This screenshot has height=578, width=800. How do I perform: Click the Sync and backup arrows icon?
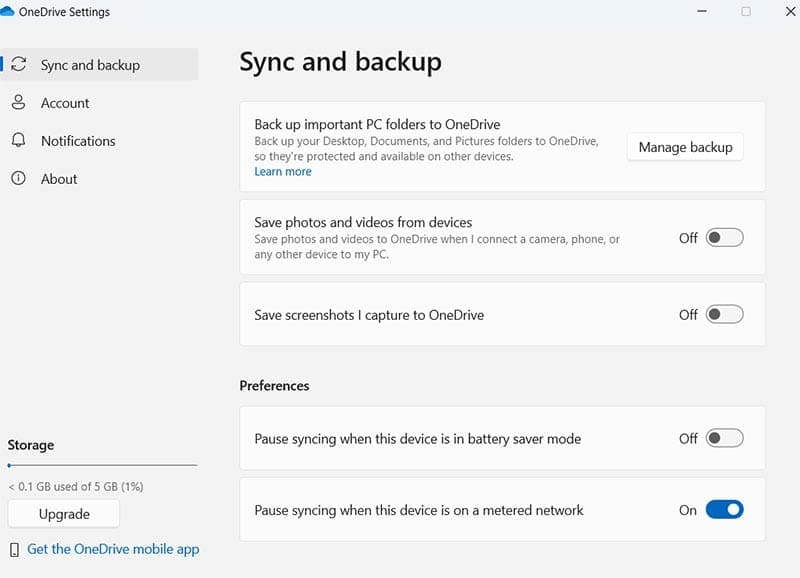(x=19, y=64)
